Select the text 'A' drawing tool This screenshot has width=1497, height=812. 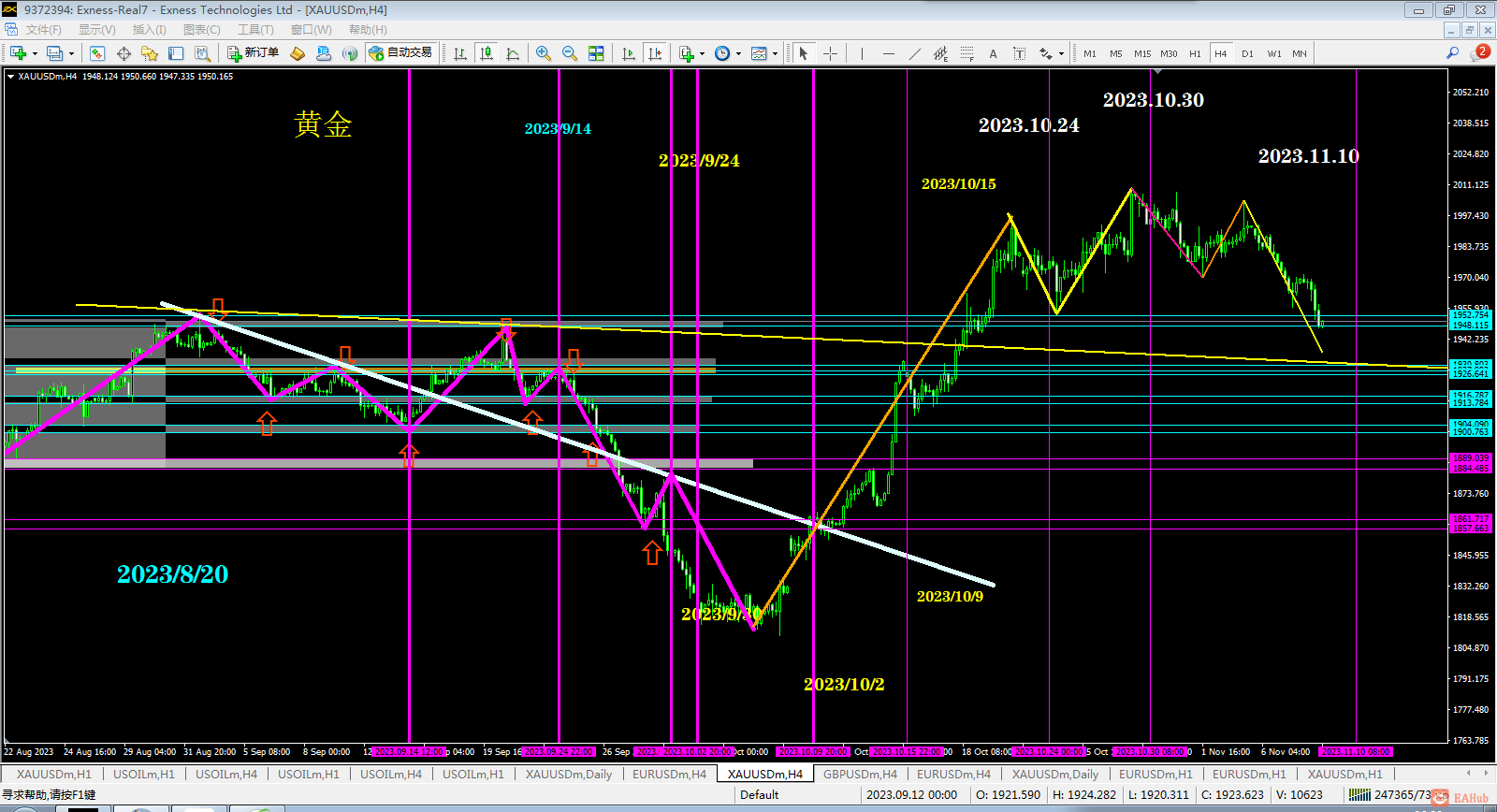pyautogui.click(x=993, y=53)
